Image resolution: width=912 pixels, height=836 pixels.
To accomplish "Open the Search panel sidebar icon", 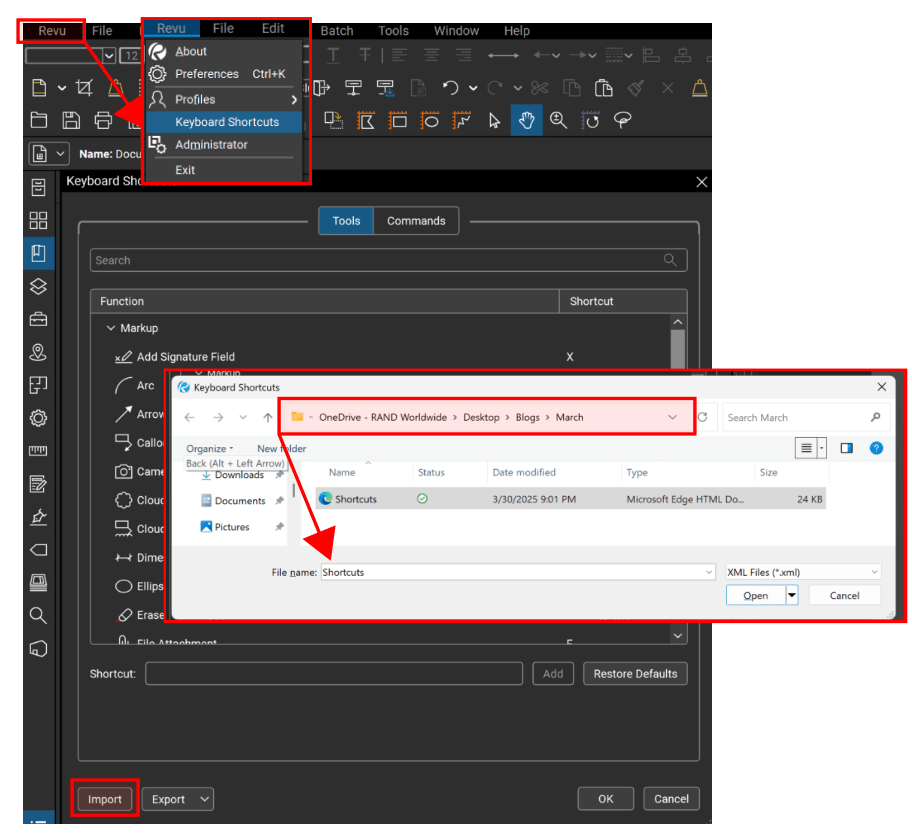I will (x=38, y=615).
